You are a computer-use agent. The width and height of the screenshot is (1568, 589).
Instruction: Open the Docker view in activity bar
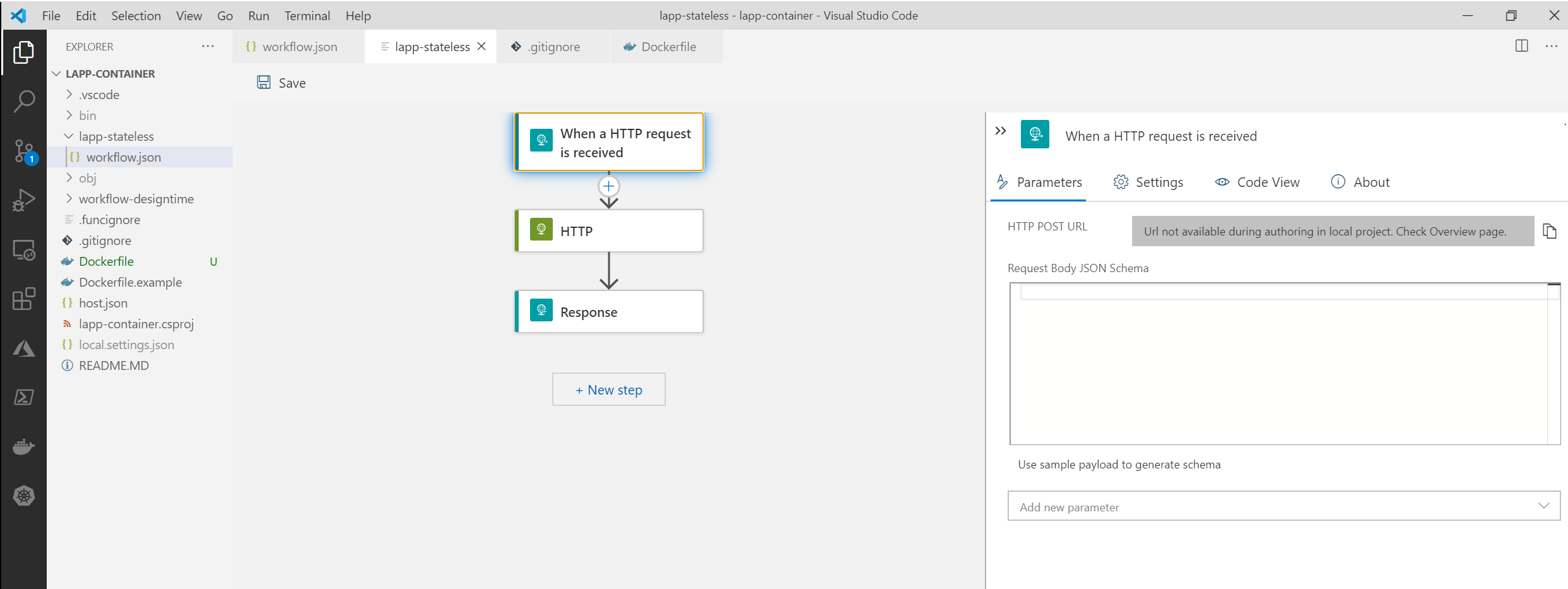pos(24,446)
